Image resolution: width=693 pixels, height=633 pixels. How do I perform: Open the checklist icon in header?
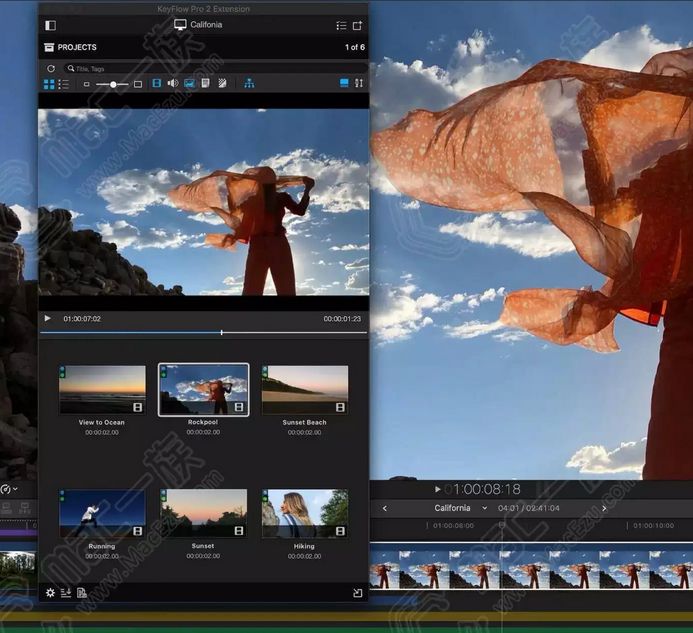click(x=341, y=25)
